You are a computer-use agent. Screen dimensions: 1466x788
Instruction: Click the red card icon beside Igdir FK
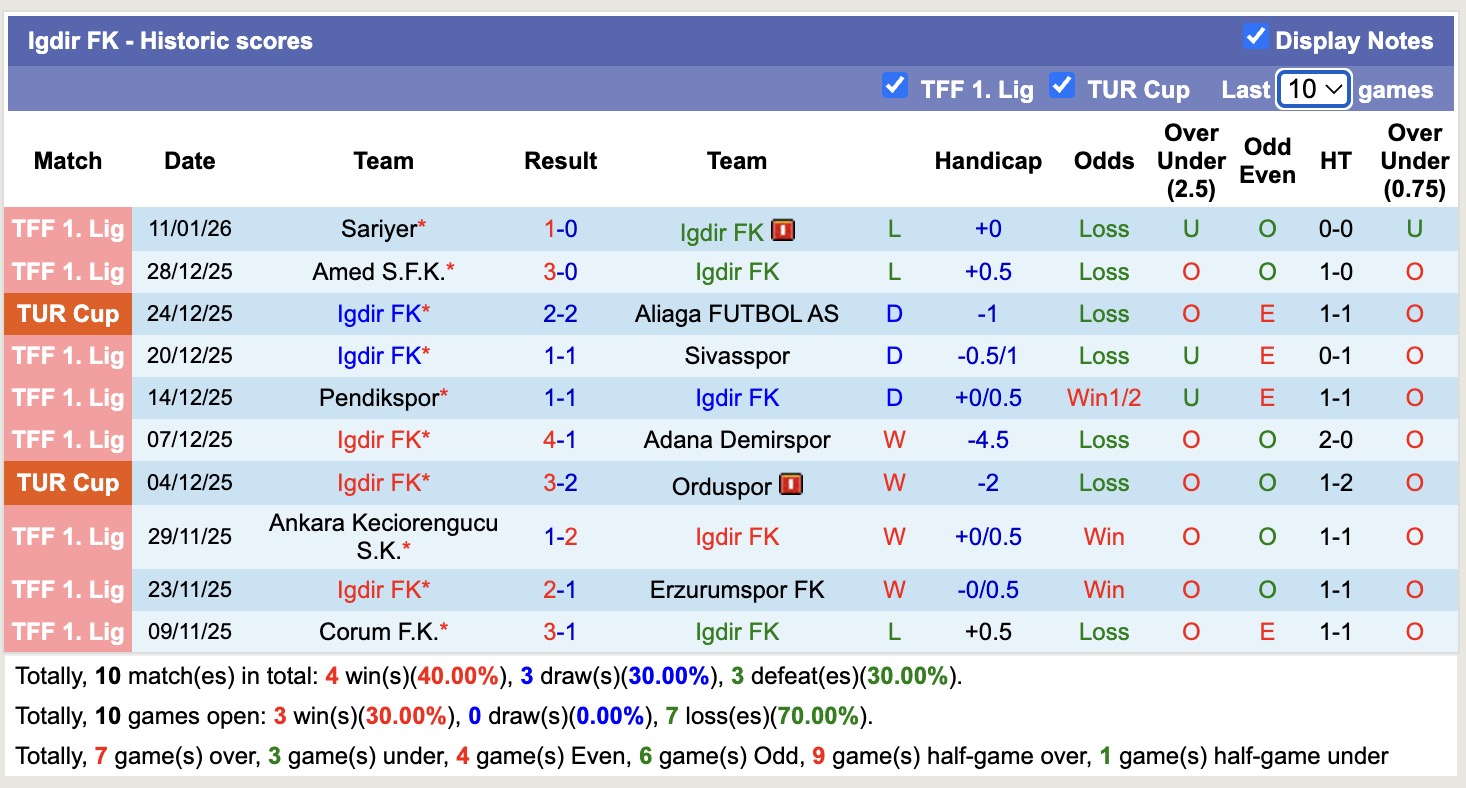(784, 229)
